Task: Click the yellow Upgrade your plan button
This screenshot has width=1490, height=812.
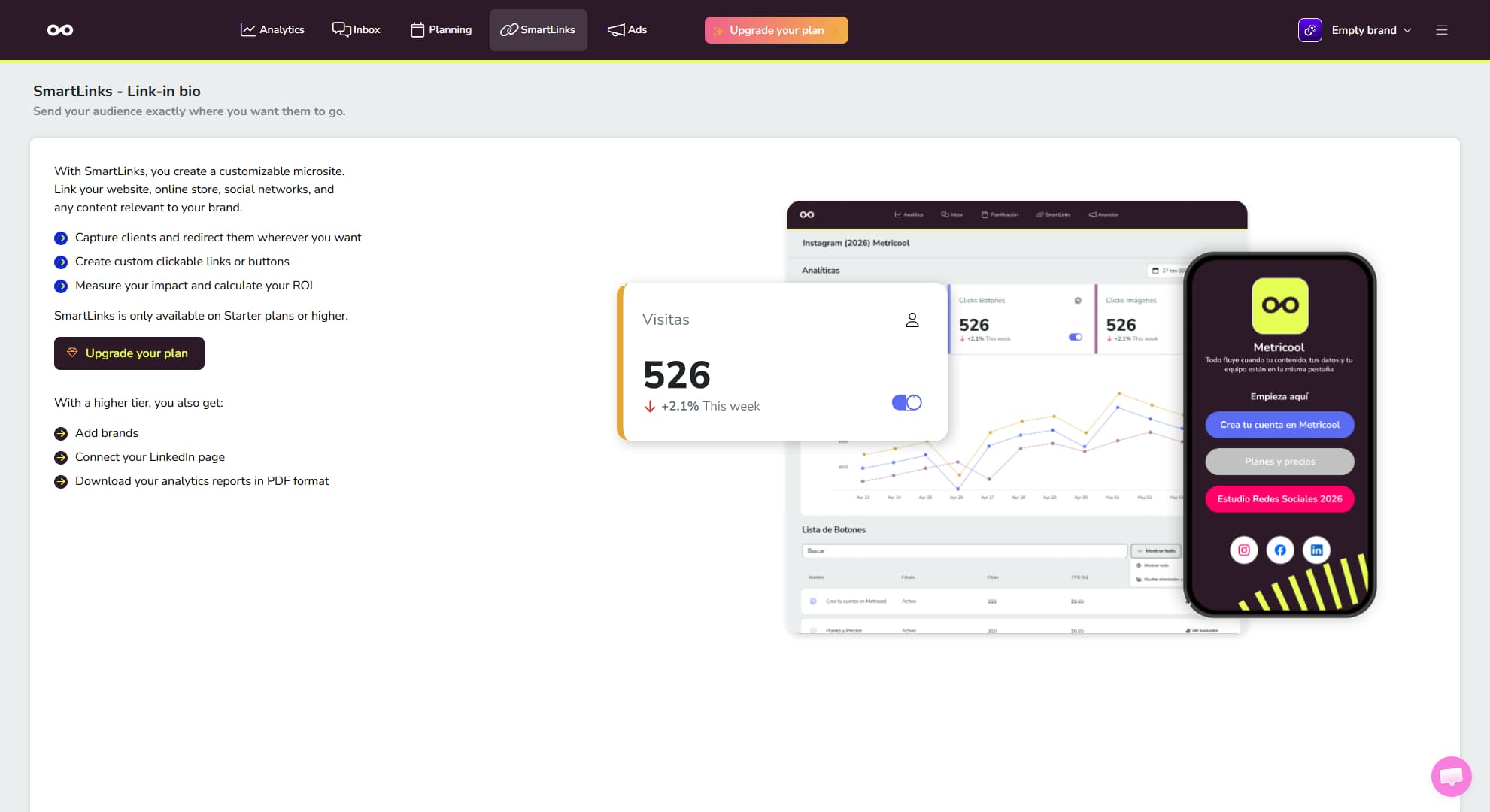Action: pos(129,353)
